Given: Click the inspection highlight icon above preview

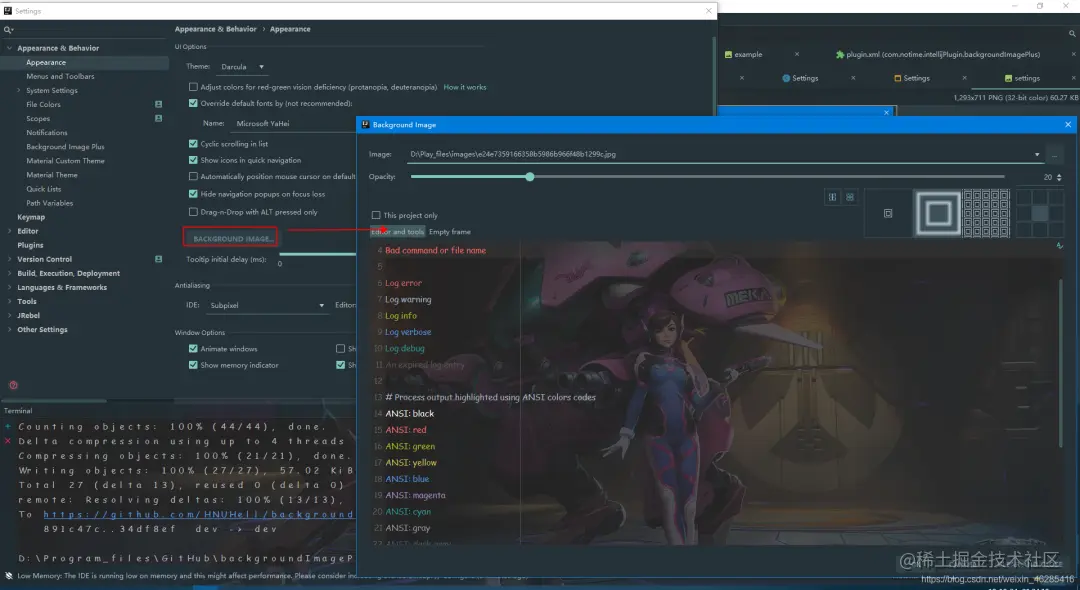Looking at the screenshot, I should [x=1059, y=246].
